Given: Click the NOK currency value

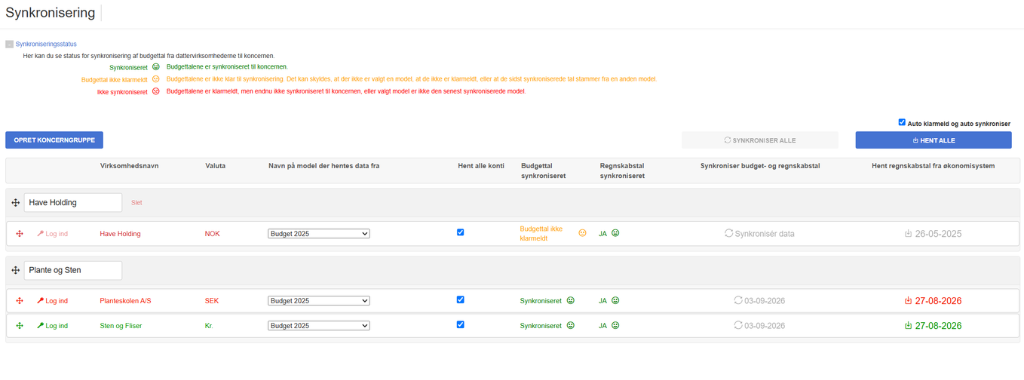Looking at the screenshot, I should point(212,234).
